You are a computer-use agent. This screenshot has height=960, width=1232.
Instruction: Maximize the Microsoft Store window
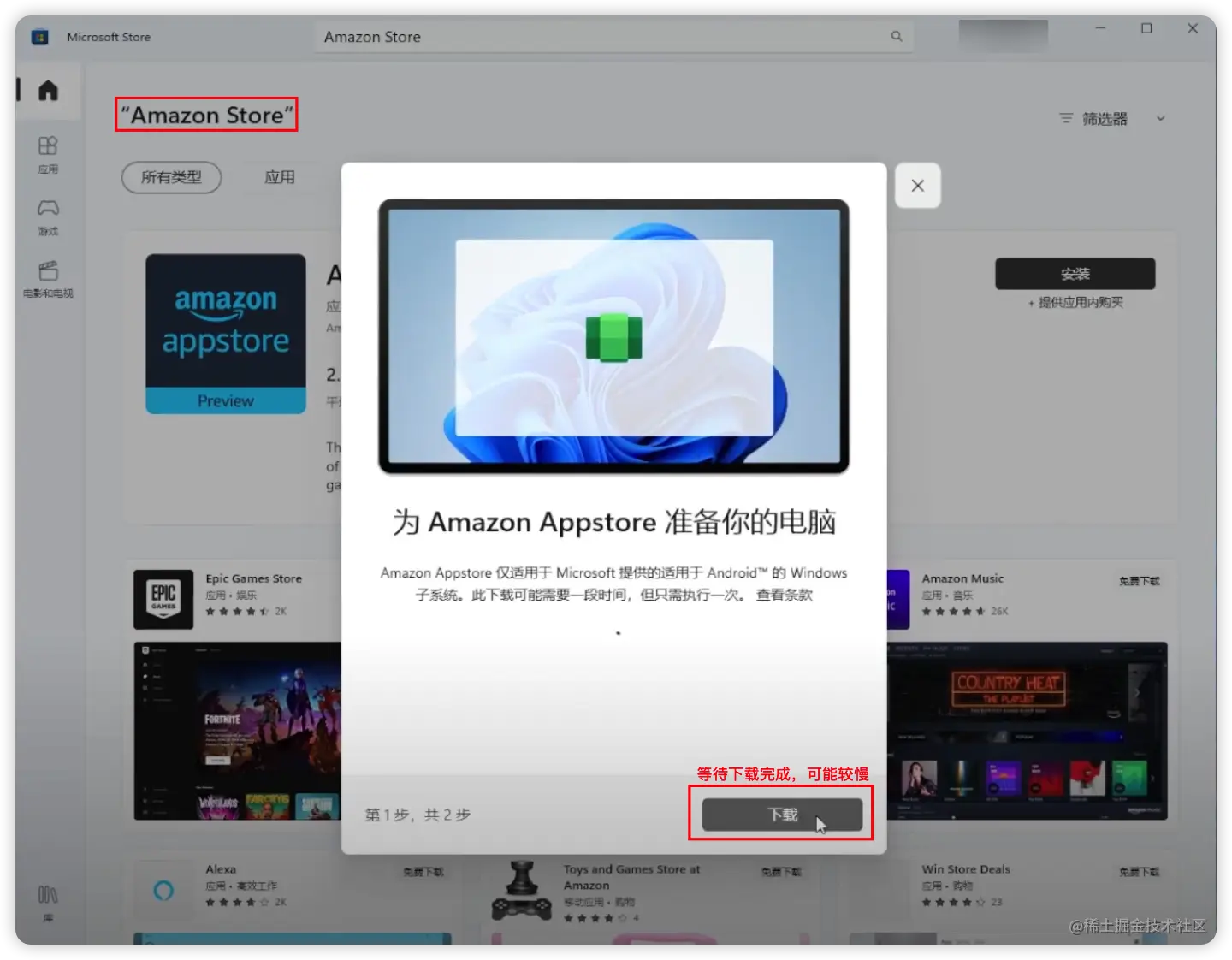pyautogui.click(x=1146, y=28)
